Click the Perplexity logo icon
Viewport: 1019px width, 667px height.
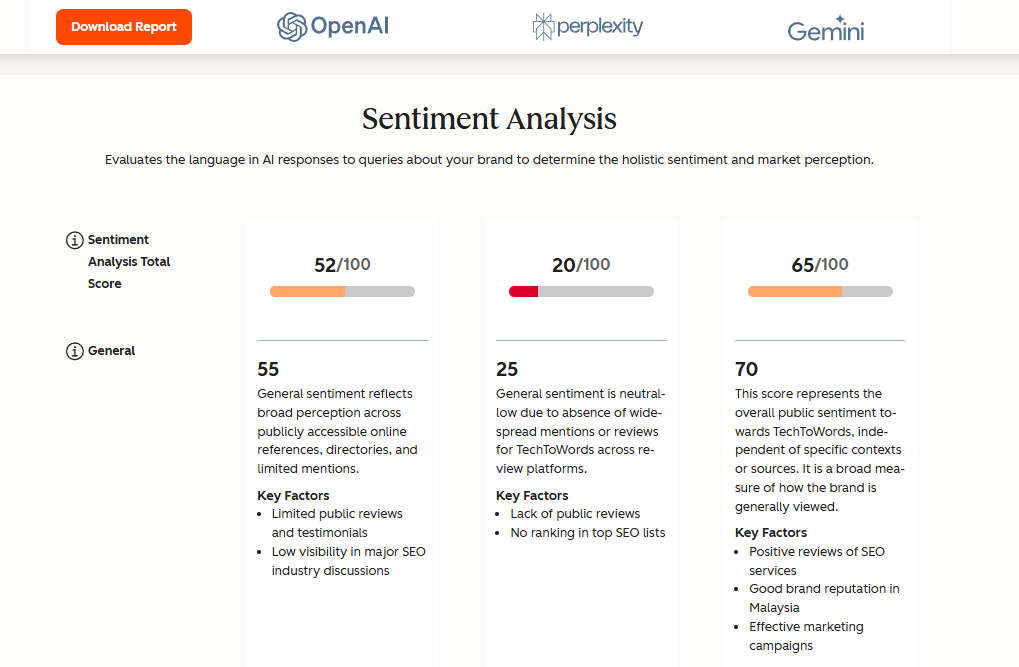pyautogui.click(x=544, y=27)
